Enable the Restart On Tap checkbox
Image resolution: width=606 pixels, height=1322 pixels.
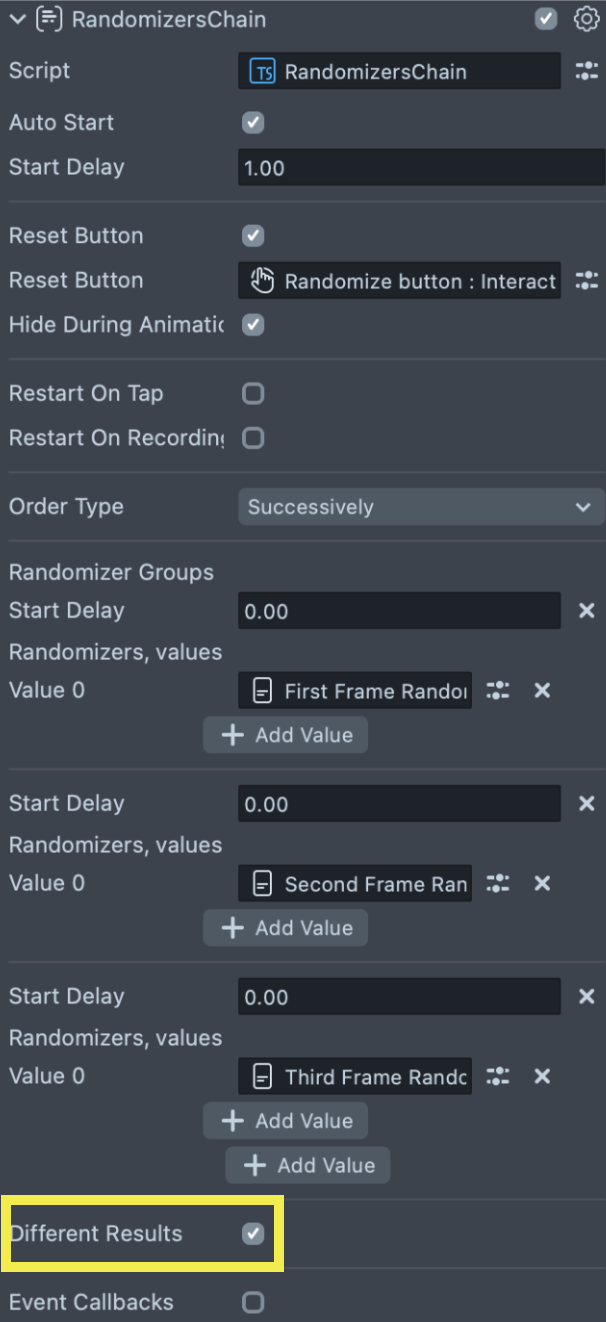(x=254, y=393)
